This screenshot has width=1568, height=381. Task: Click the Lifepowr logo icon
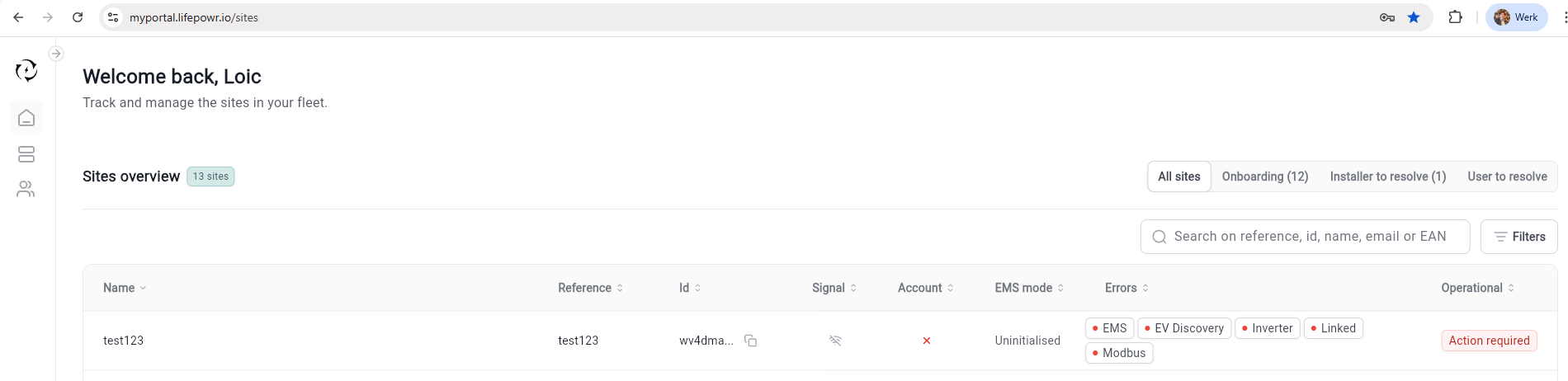pyautogui.click(x=26, y=71)
